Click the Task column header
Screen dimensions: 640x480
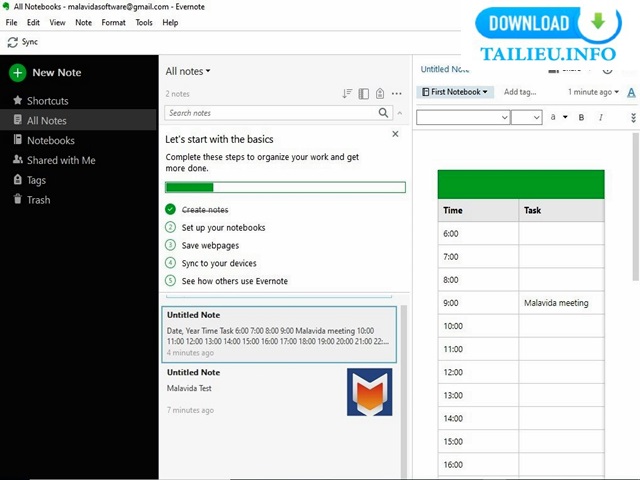coord(561,210)
